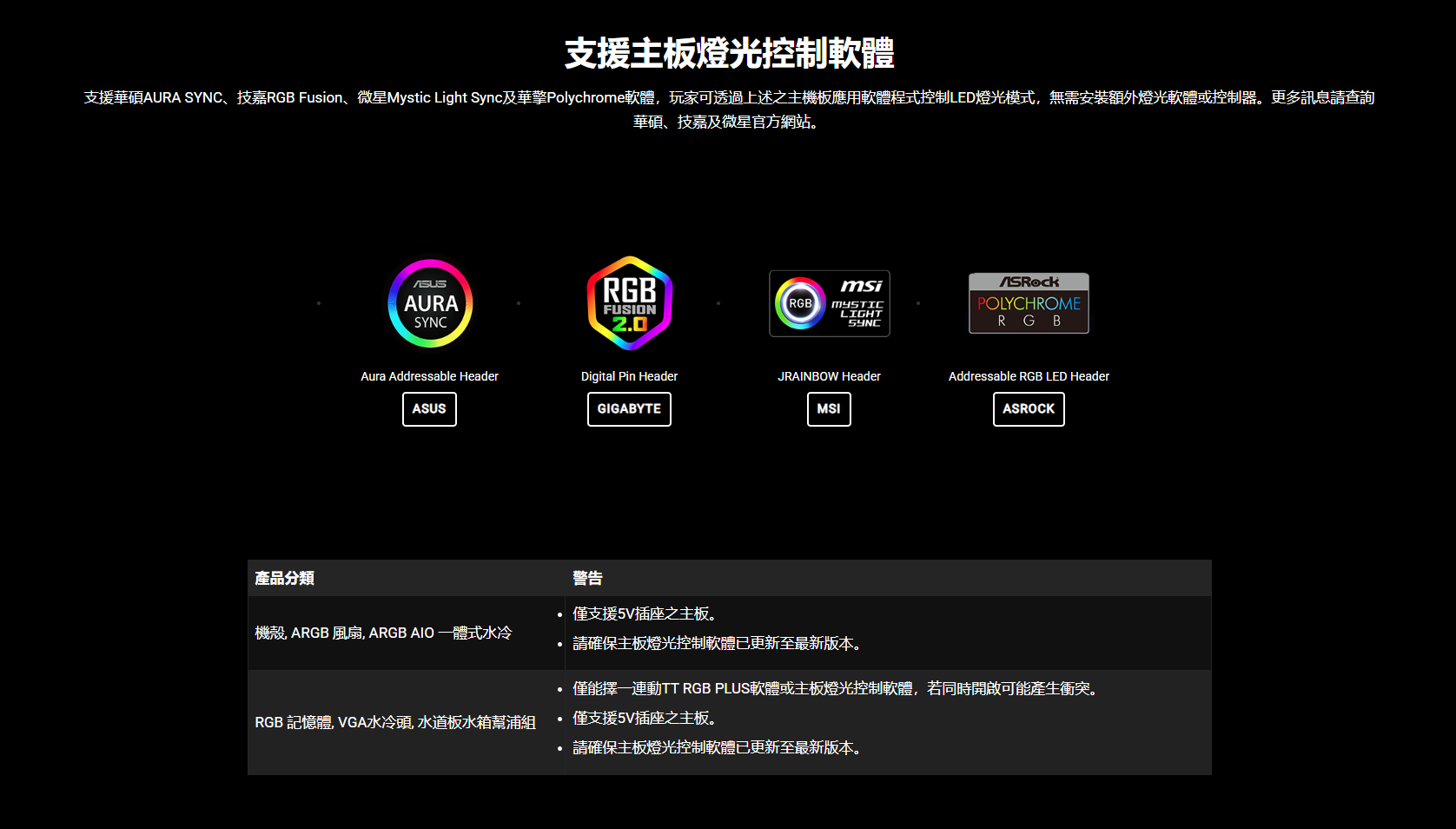
Task: Select the 機殼, ARGB 風扇 table row cell
Action: tap(383, 633)
